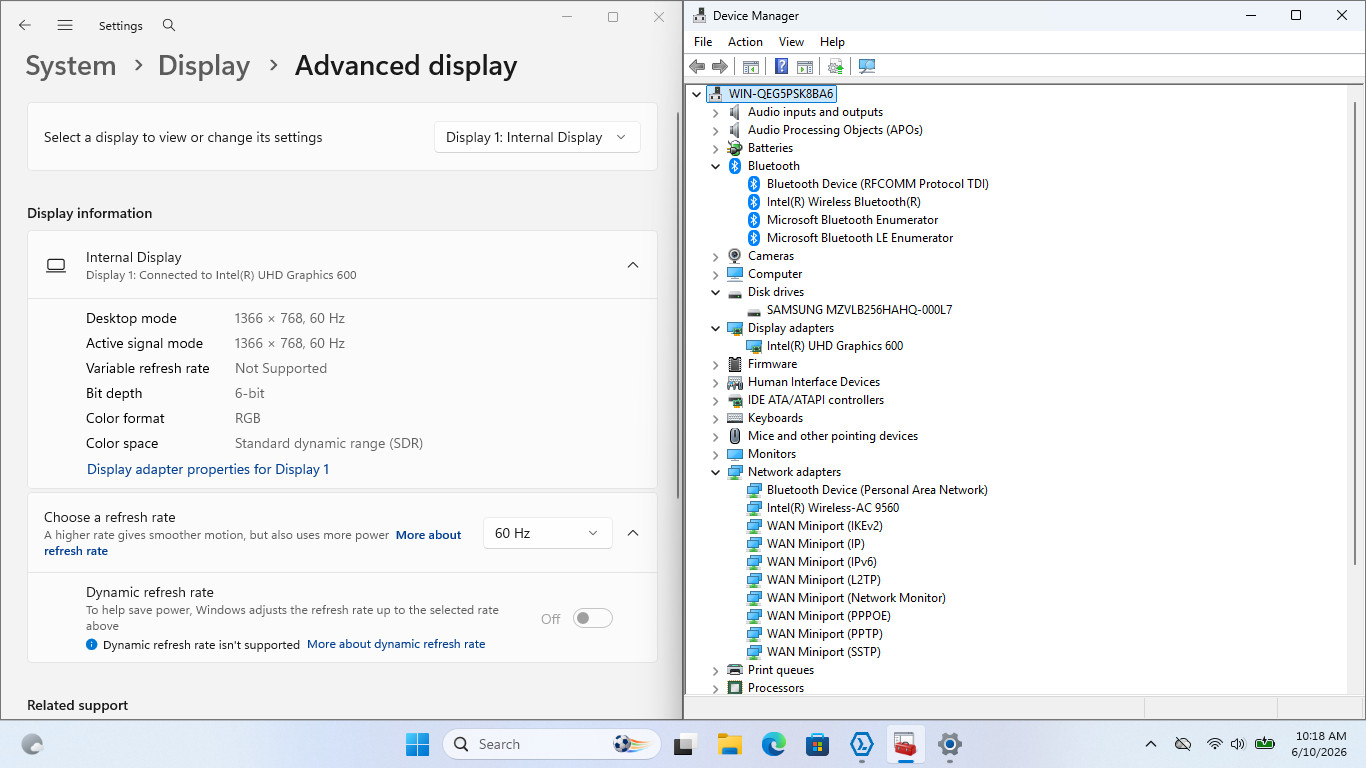1366x768 pixels.
Task: Expand the Audio inputs and outputs node
Action: pos(715,112)
